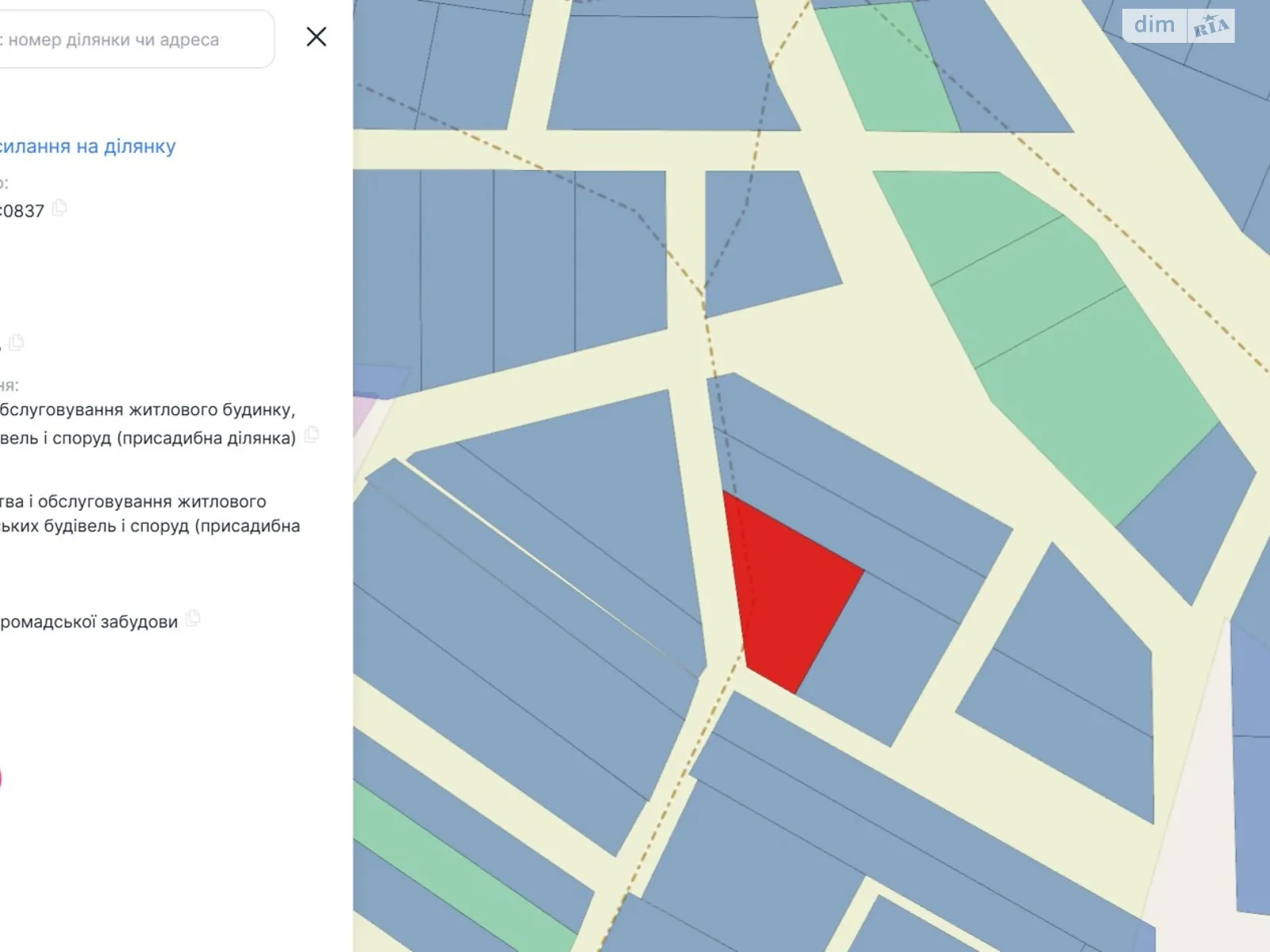Click the громадської забудови category text
The width and height of the screenshot is (1270, 952).
pyautogui.click(x=89, y=622)
